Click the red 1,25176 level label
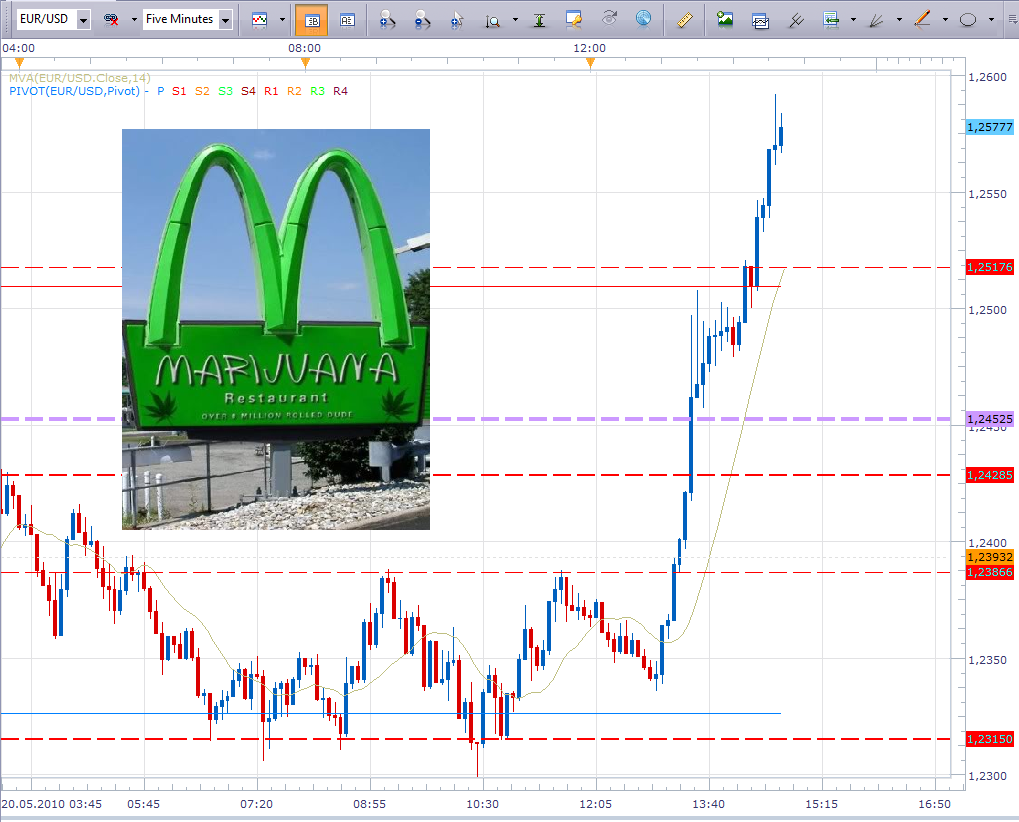1019x822 pixels. point(990,267)
